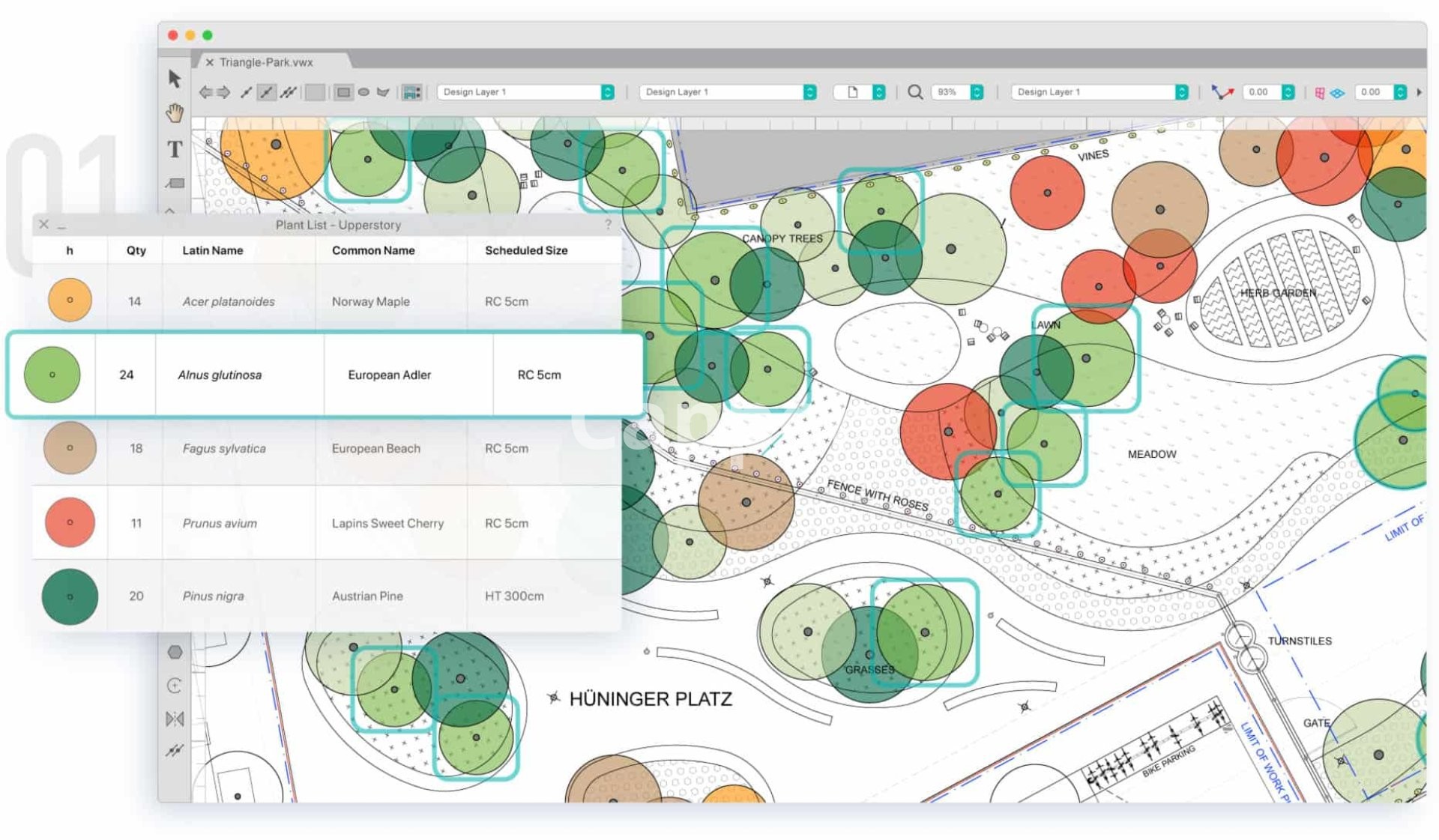Click the next view right arrow
The width and height of the screenshot is (1439, 840).
(224, 92)
